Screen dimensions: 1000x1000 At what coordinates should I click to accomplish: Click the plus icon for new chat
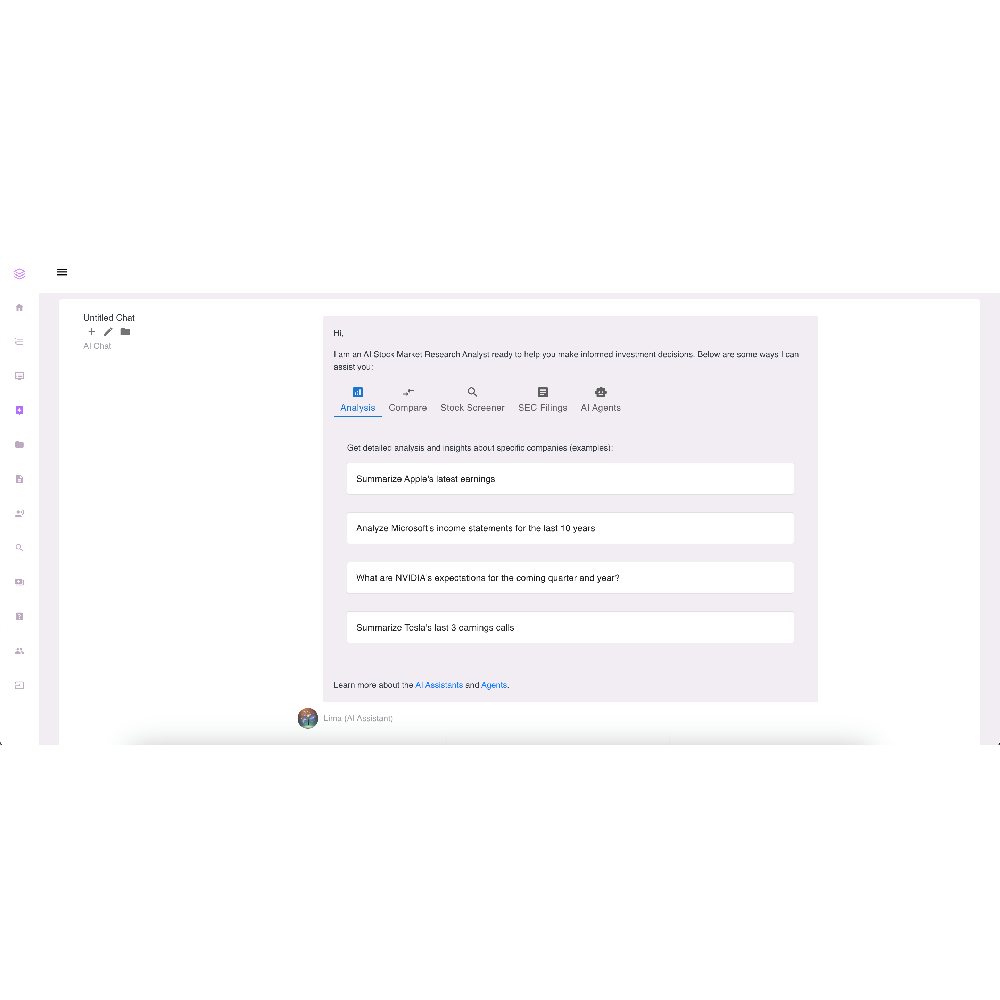(x=92, y=331)
